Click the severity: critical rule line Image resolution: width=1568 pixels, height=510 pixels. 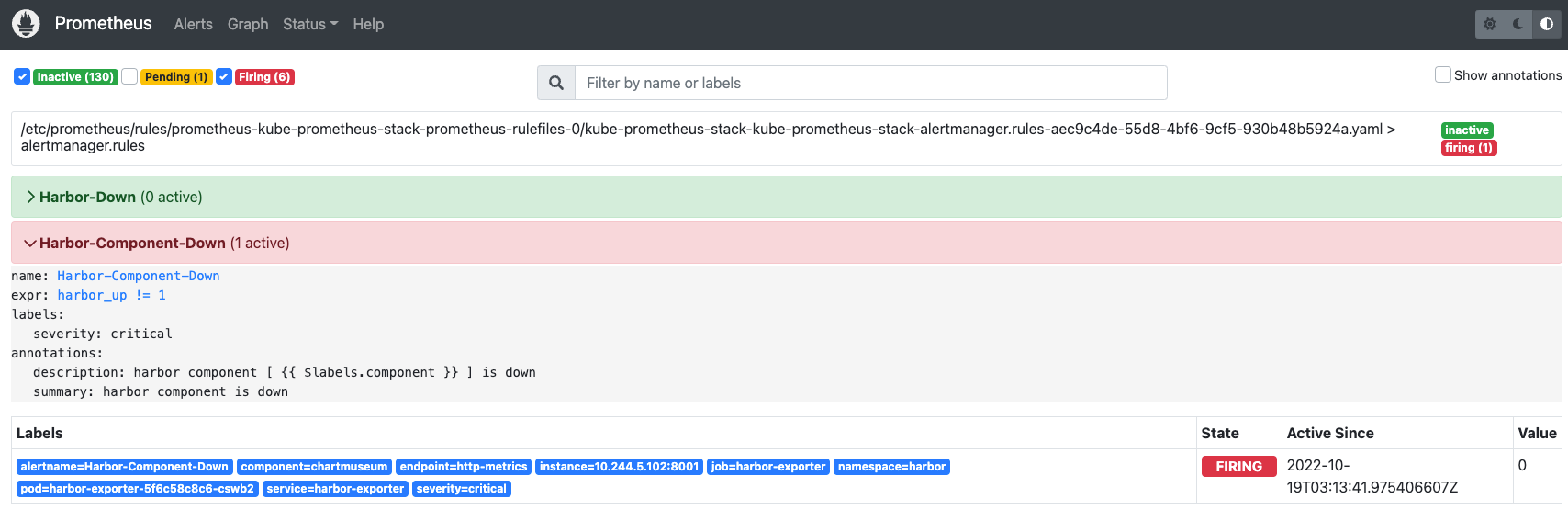tap(103, 334)
